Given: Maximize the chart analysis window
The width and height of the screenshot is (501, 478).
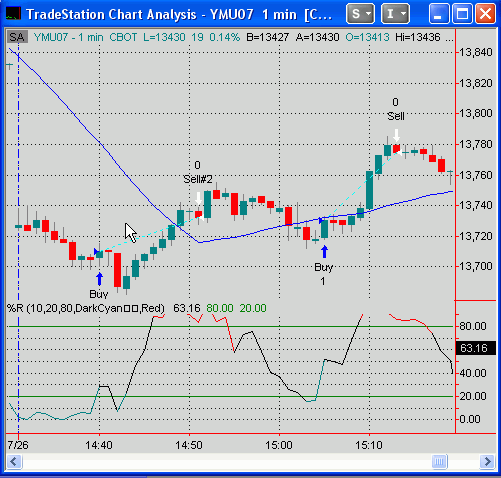Looking at the screenshot, I should point(462,14).
